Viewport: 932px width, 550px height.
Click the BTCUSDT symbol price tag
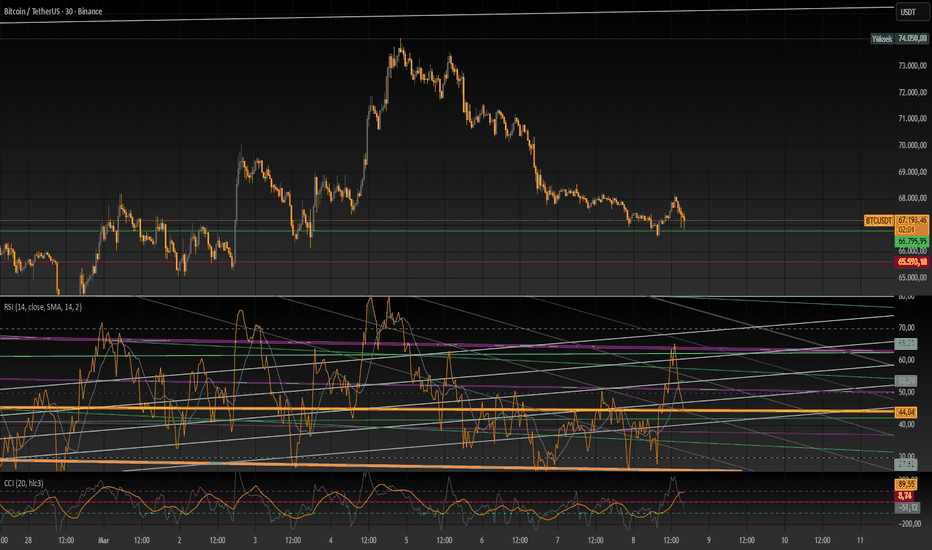(879, 221)
